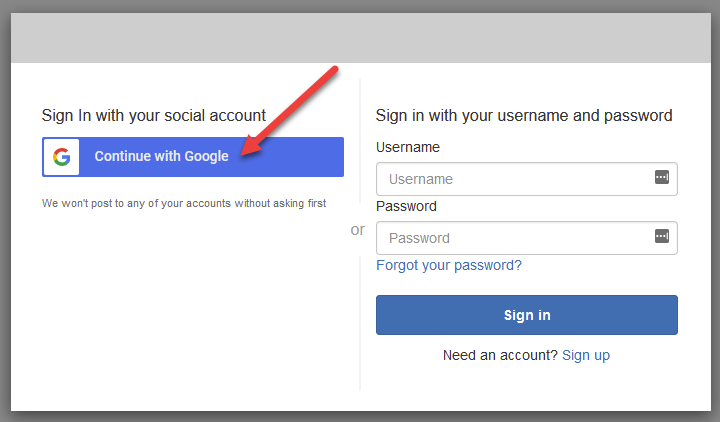Open the Forgot your password link
Viewport: 720px width, 422px height.
coord(449,265)
